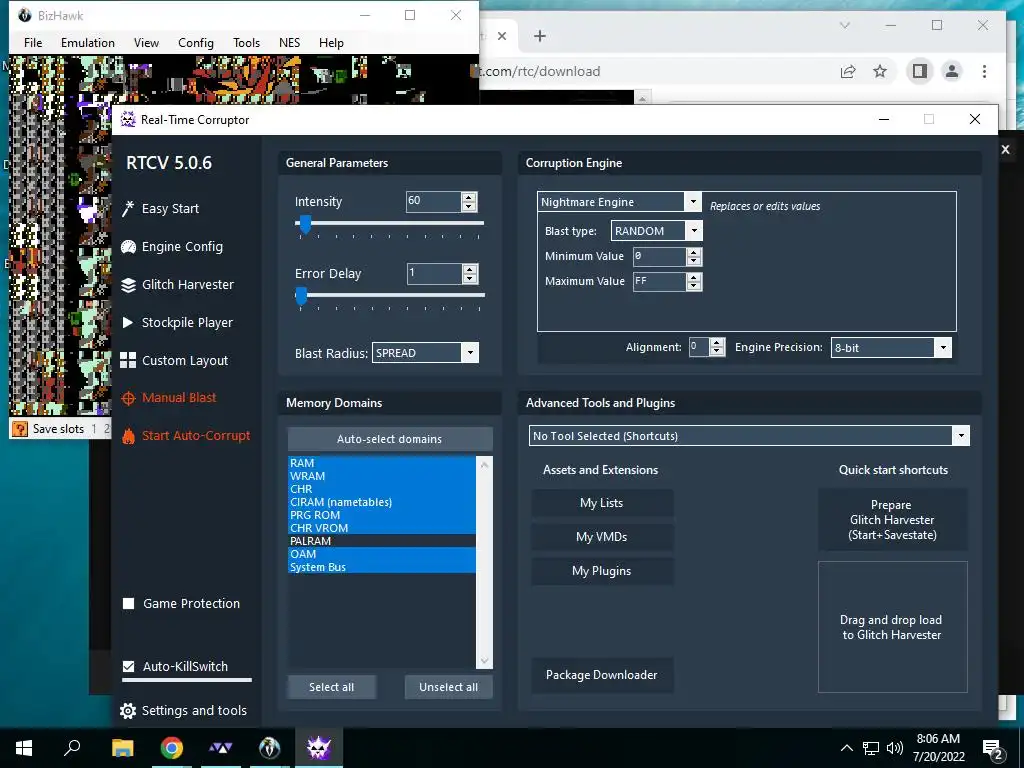Open BizHawk Emulation menu
Screen dimensions: 1024x768
click(x=88, y=42)
